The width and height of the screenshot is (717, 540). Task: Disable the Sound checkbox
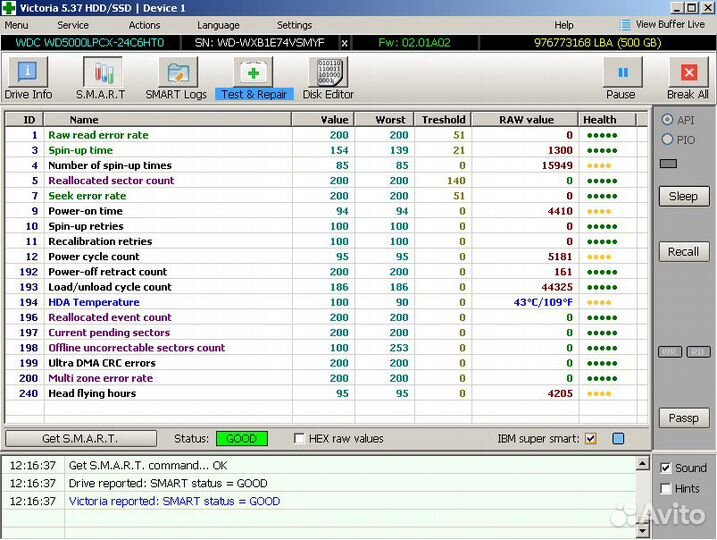click(666, 468)
